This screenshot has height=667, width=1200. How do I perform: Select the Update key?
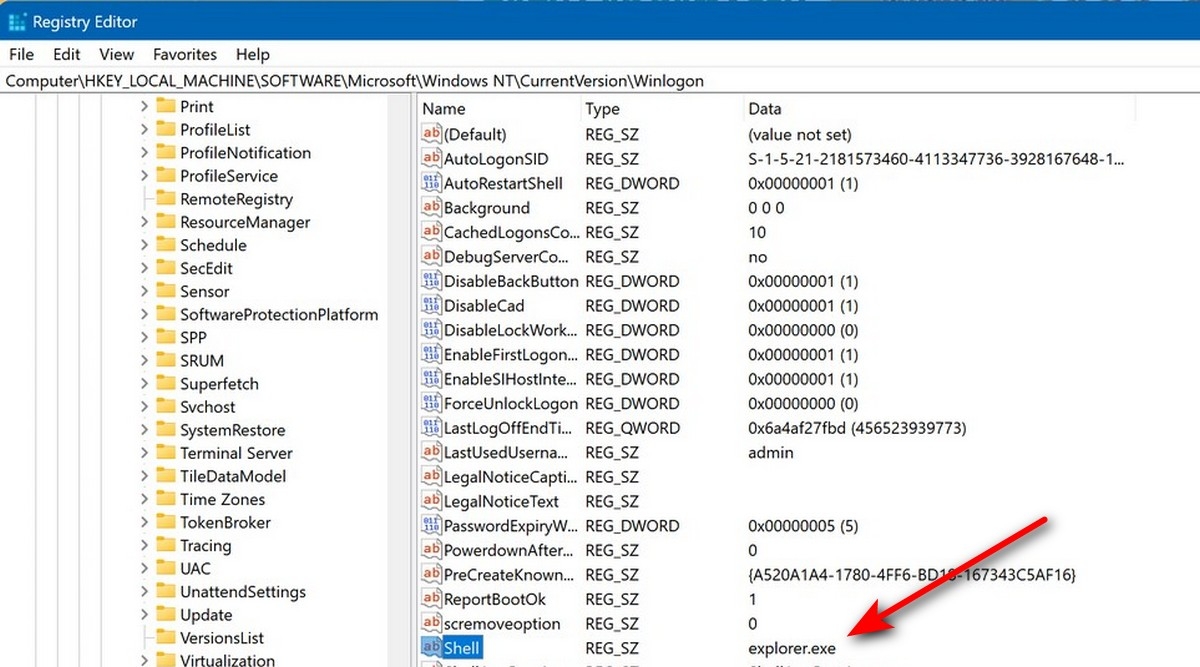[206, 614]
